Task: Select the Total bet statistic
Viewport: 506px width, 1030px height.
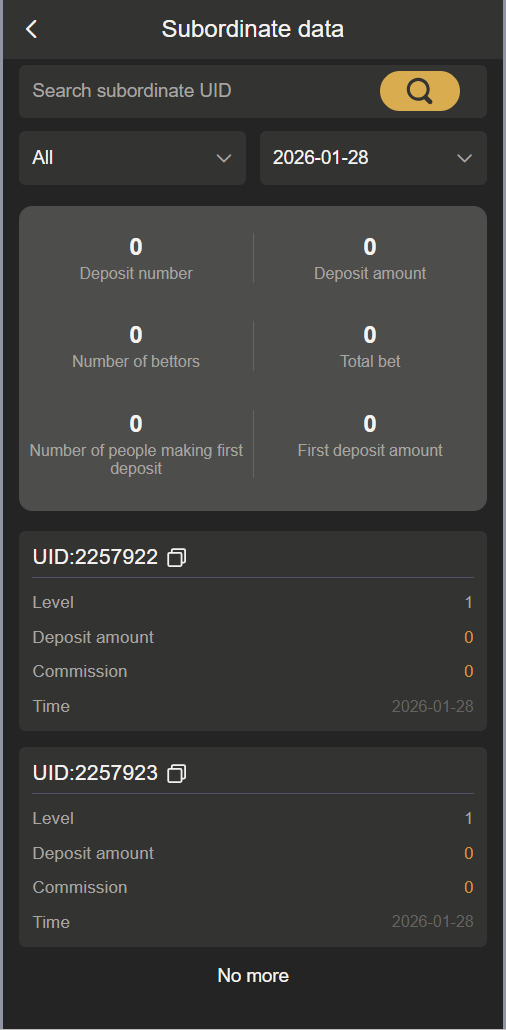Action: [x=370, y=347]
